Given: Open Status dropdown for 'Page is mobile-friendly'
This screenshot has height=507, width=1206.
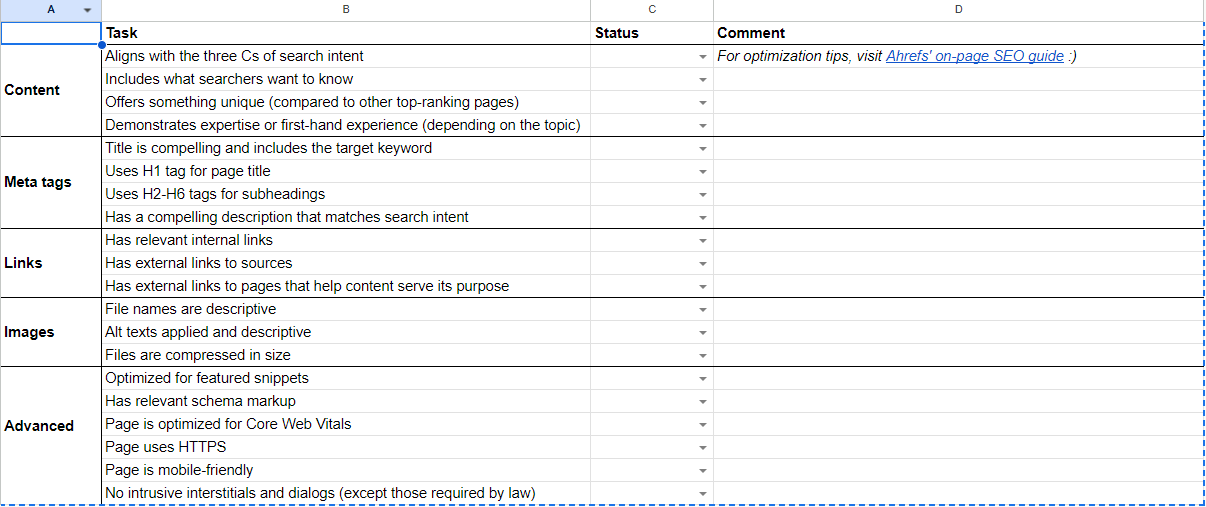Looking at the screenshot, I should tap(703, 471).
